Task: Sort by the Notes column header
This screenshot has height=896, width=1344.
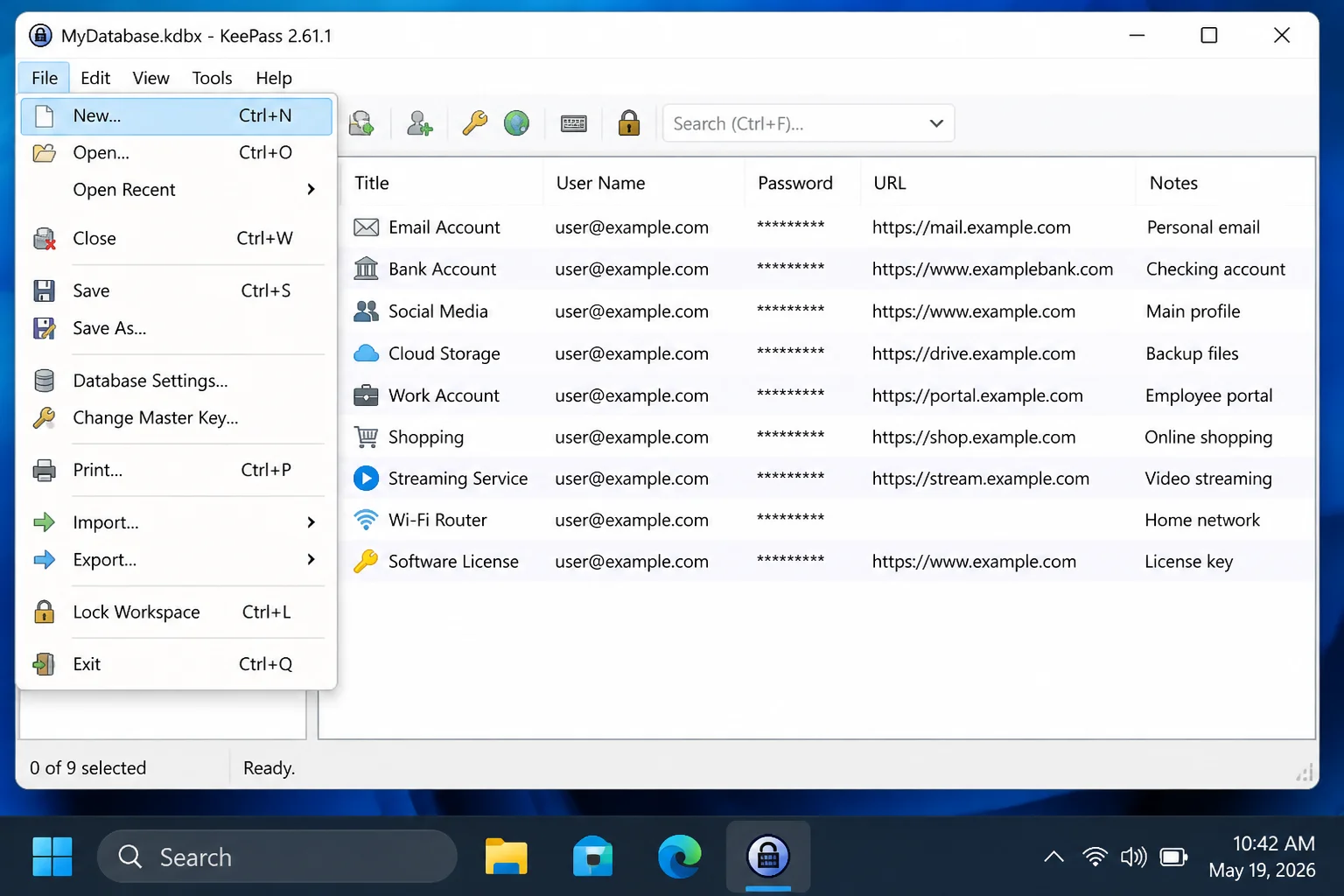Action: pyautogui.click(x=1225, y=183)
